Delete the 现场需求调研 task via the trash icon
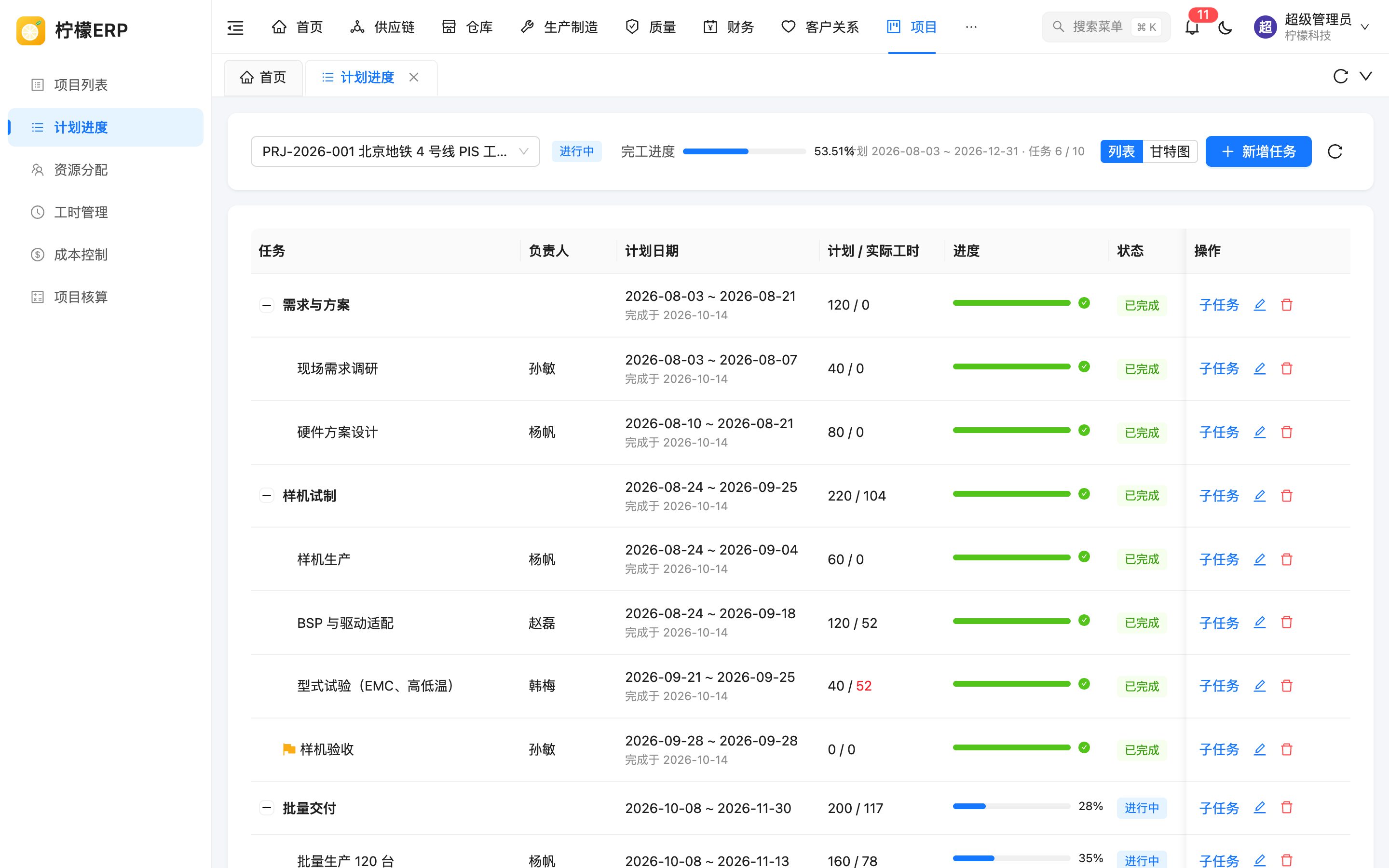 point(1286,368)
